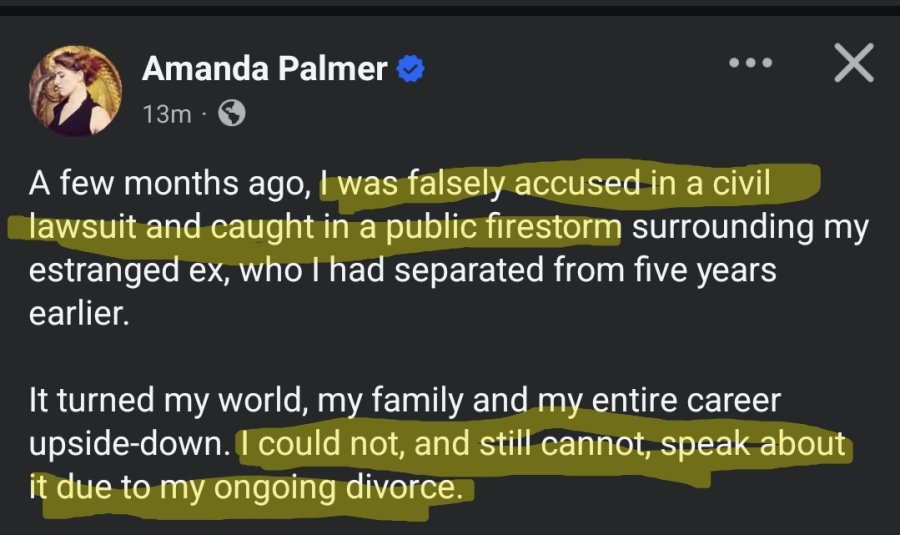Click the word 'upside-down.'

tap(130, 444)
